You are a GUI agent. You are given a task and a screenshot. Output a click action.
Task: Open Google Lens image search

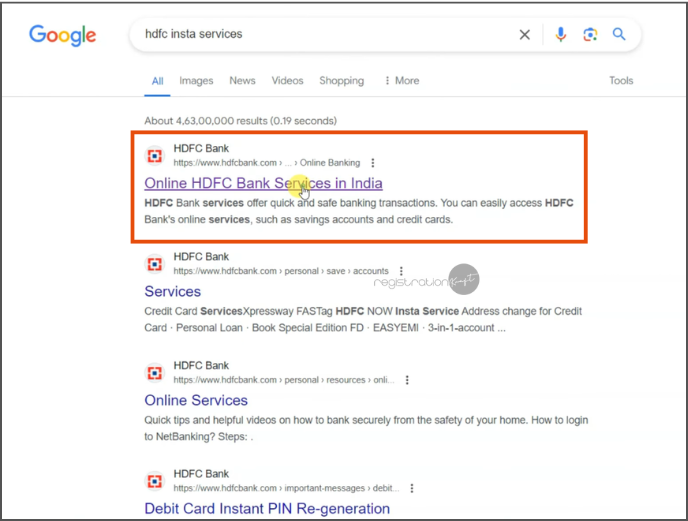pyautogui.click(x=590, y=34)
